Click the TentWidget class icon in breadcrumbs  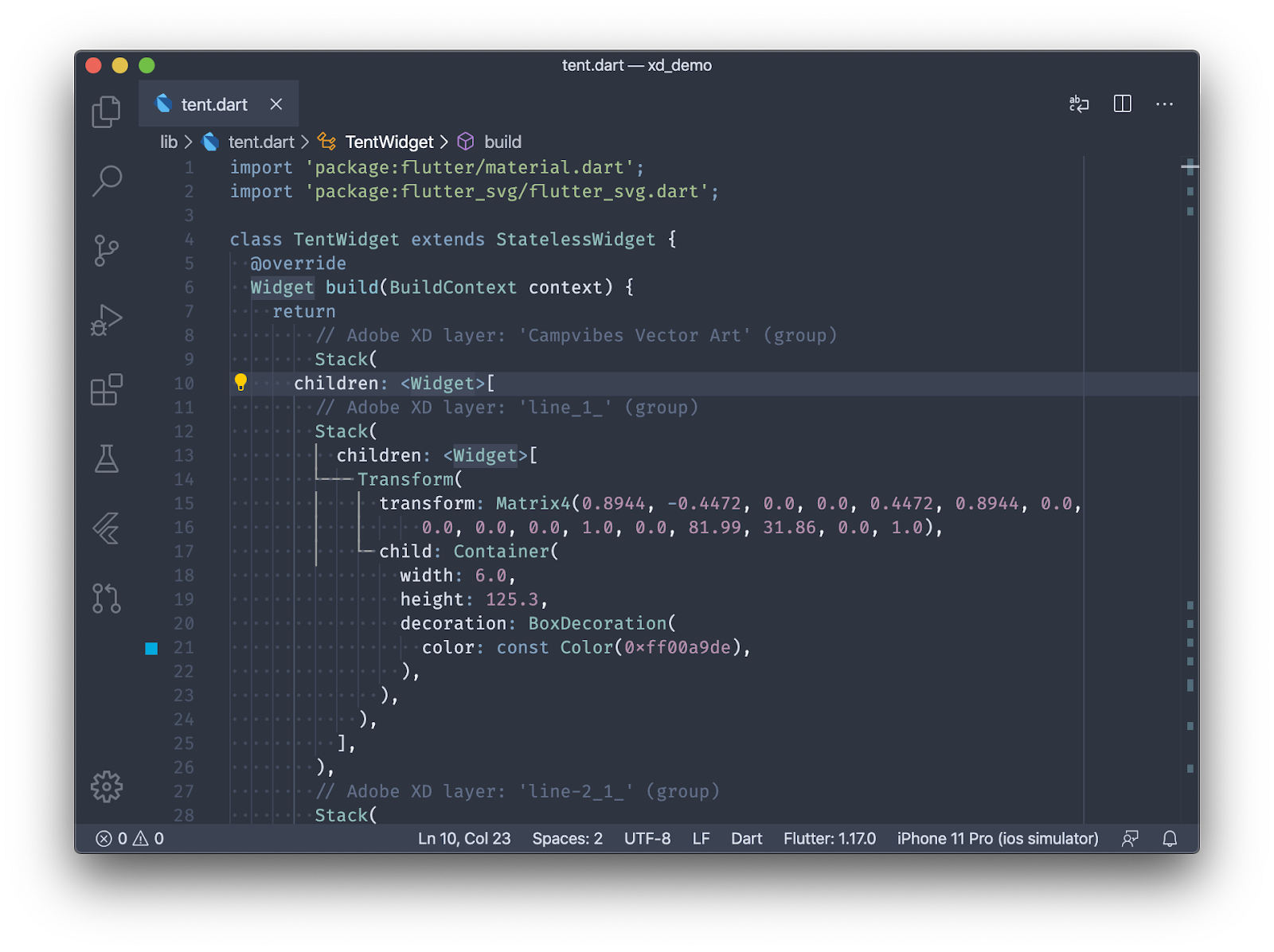[x=326, y=142]
